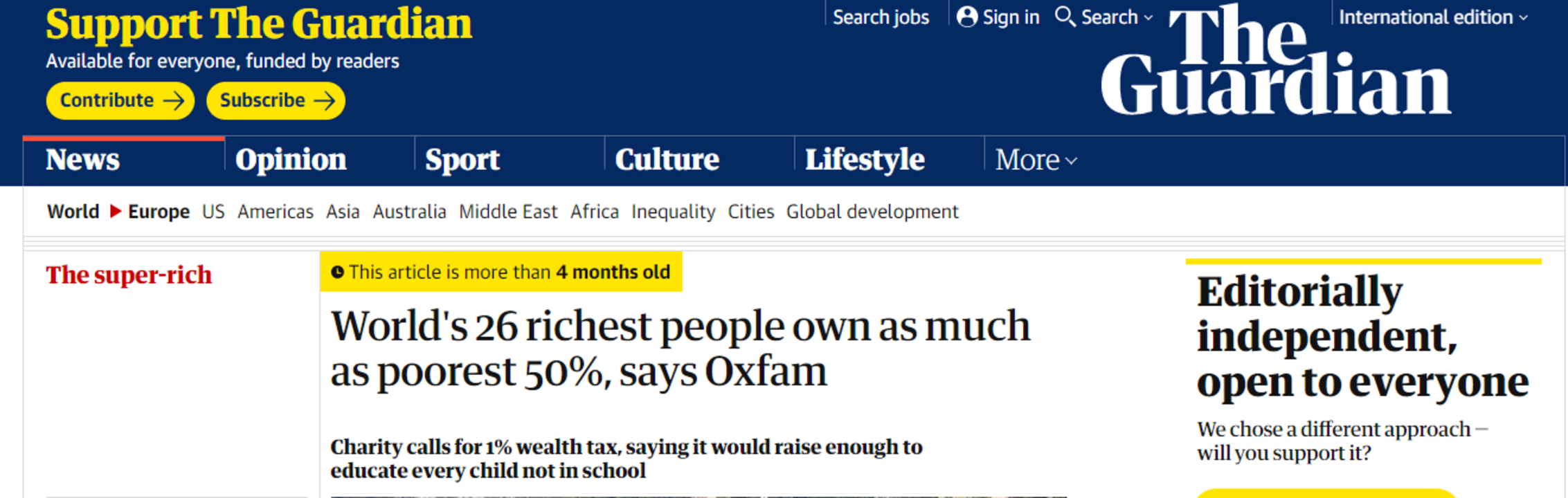The image size is (1568, 498).
Task: Click the arrow icon on Subscribe button
Action: [325, 101]
